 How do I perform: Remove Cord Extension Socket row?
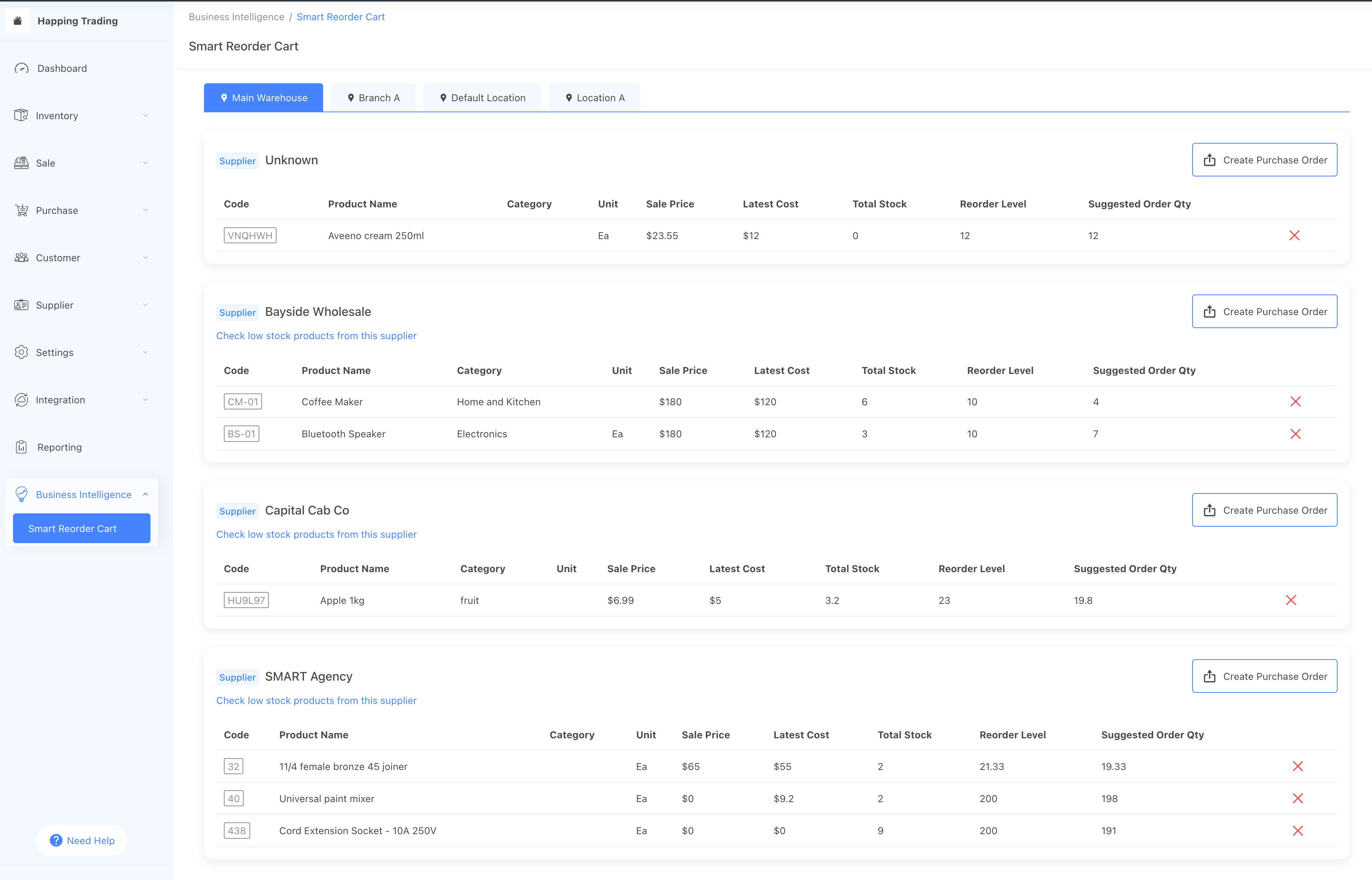(1297, 830)
